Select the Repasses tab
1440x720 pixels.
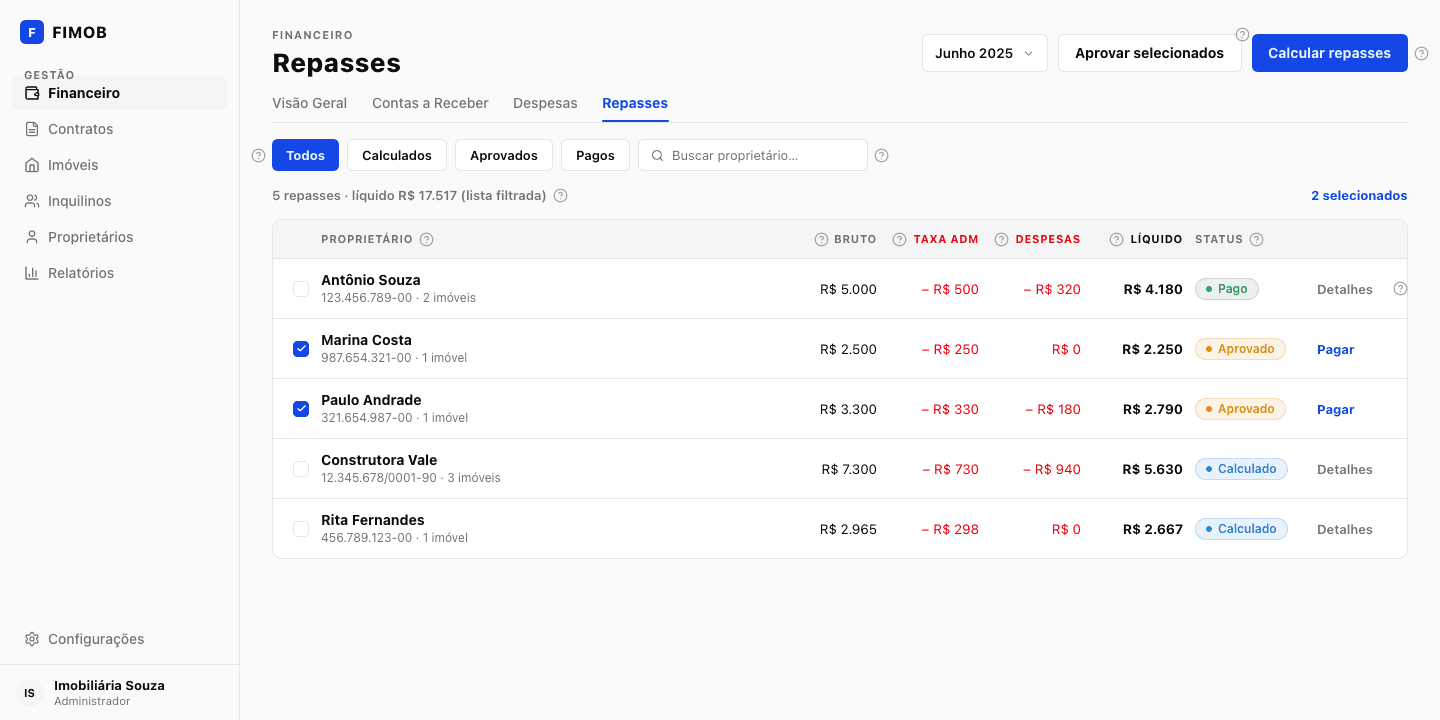635,103
